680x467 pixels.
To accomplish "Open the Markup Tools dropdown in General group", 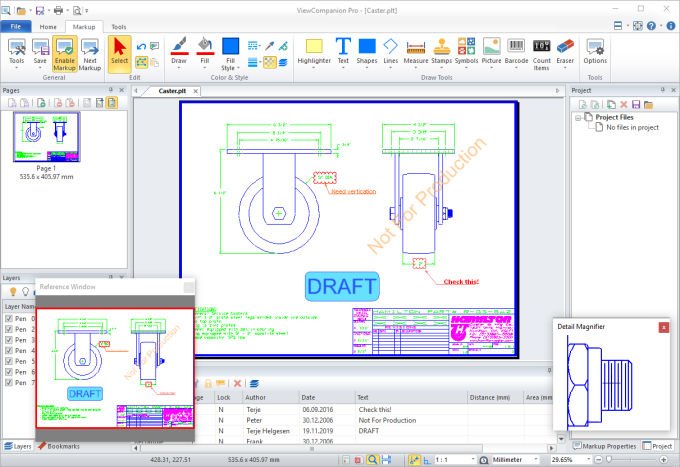I will tap(16, 53).
